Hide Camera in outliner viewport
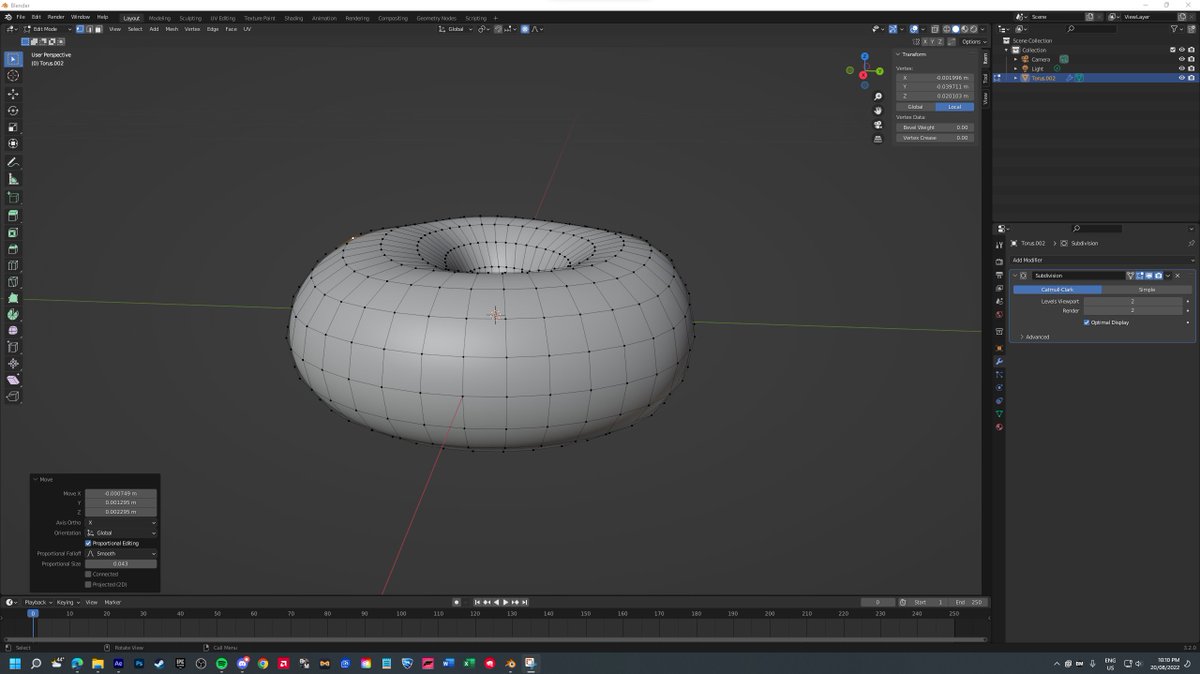Image resolution: width=1200 pixels, height=674 pixels. pyautogui.click(x=1181, y=59)
